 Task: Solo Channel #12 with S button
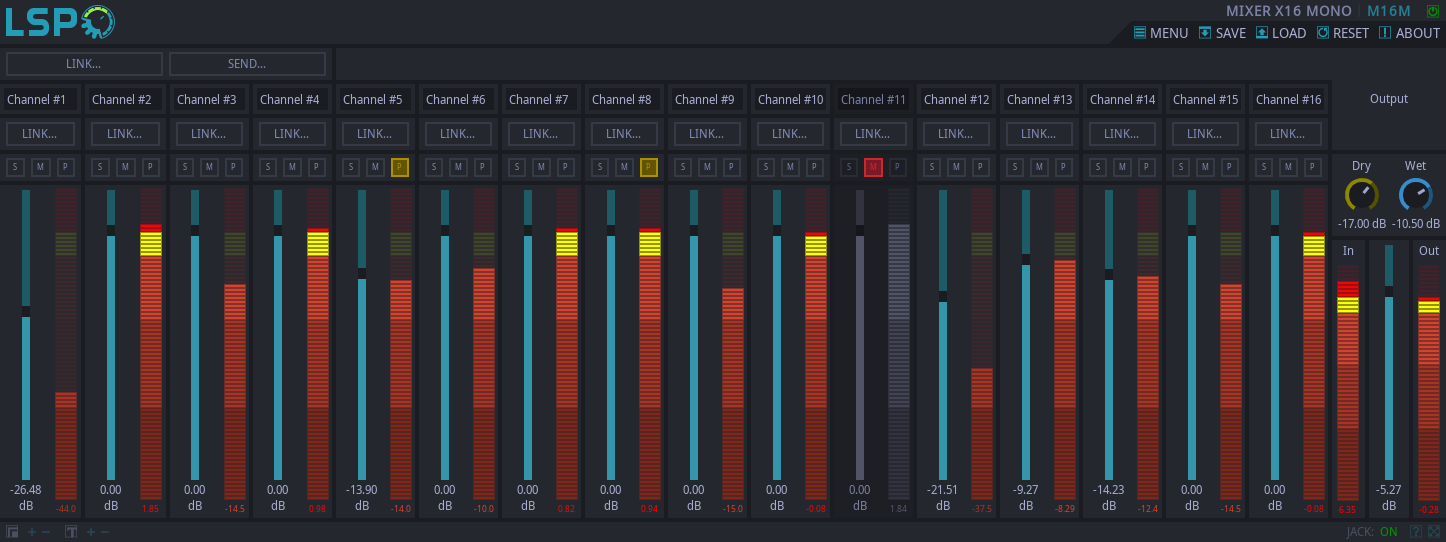pos(932,167)
